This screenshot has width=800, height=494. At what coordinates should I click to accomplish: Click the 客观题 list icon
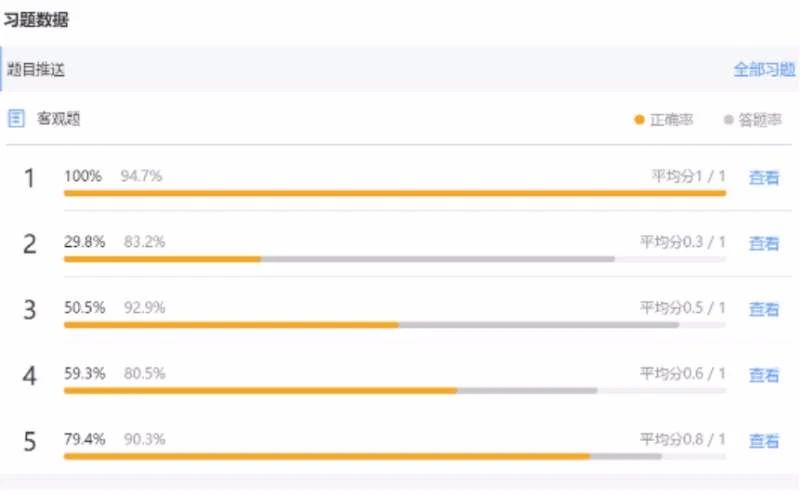[16, 118]
